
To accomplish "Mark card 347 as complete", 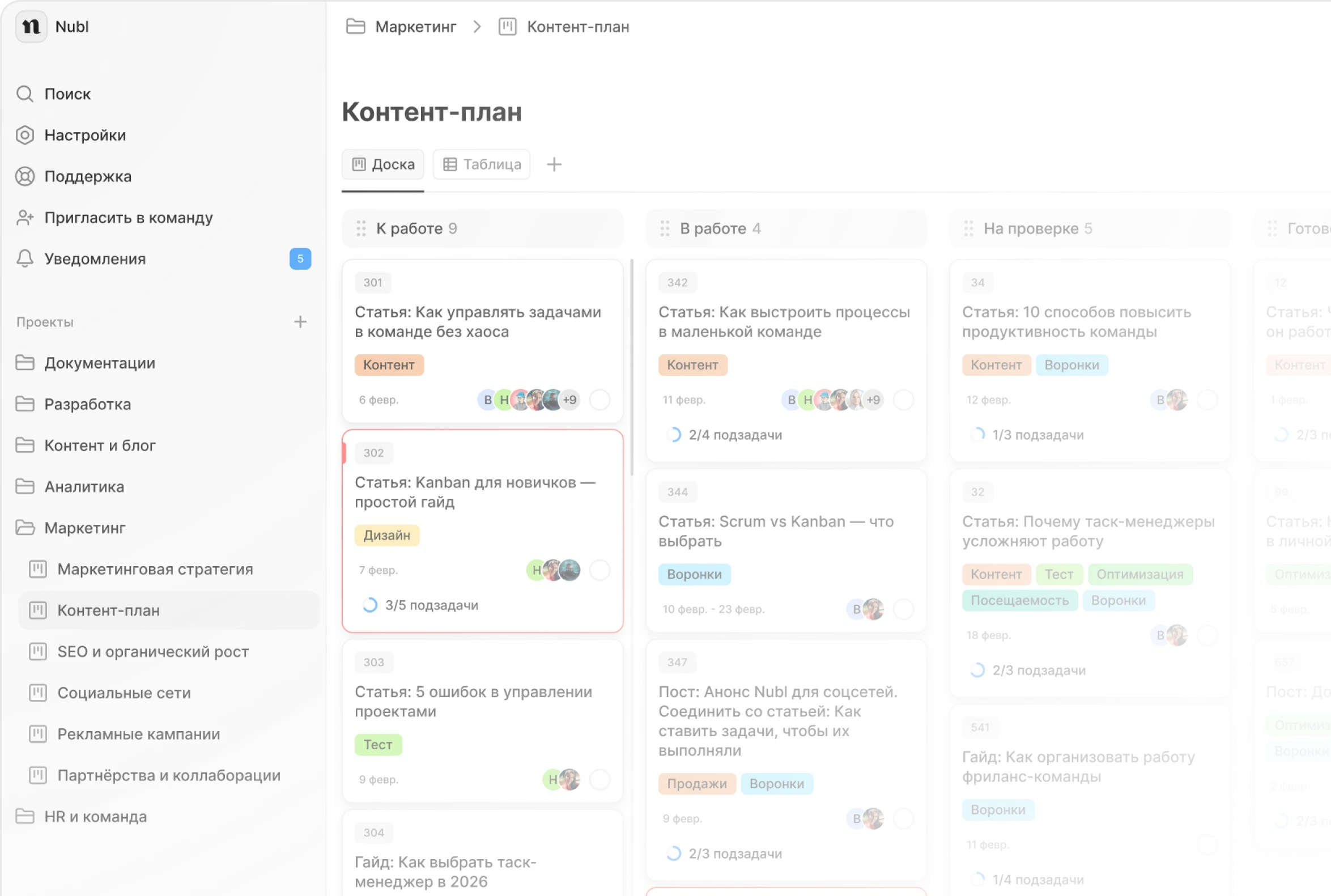I will pos(904,818).
